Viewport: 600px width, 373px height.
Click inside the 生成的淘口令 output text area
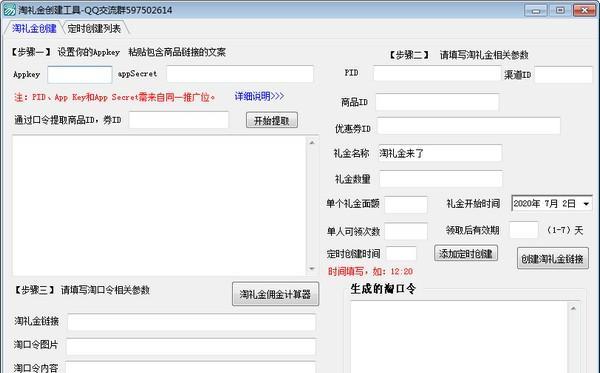pyautogui.click(x=459, y=337)
